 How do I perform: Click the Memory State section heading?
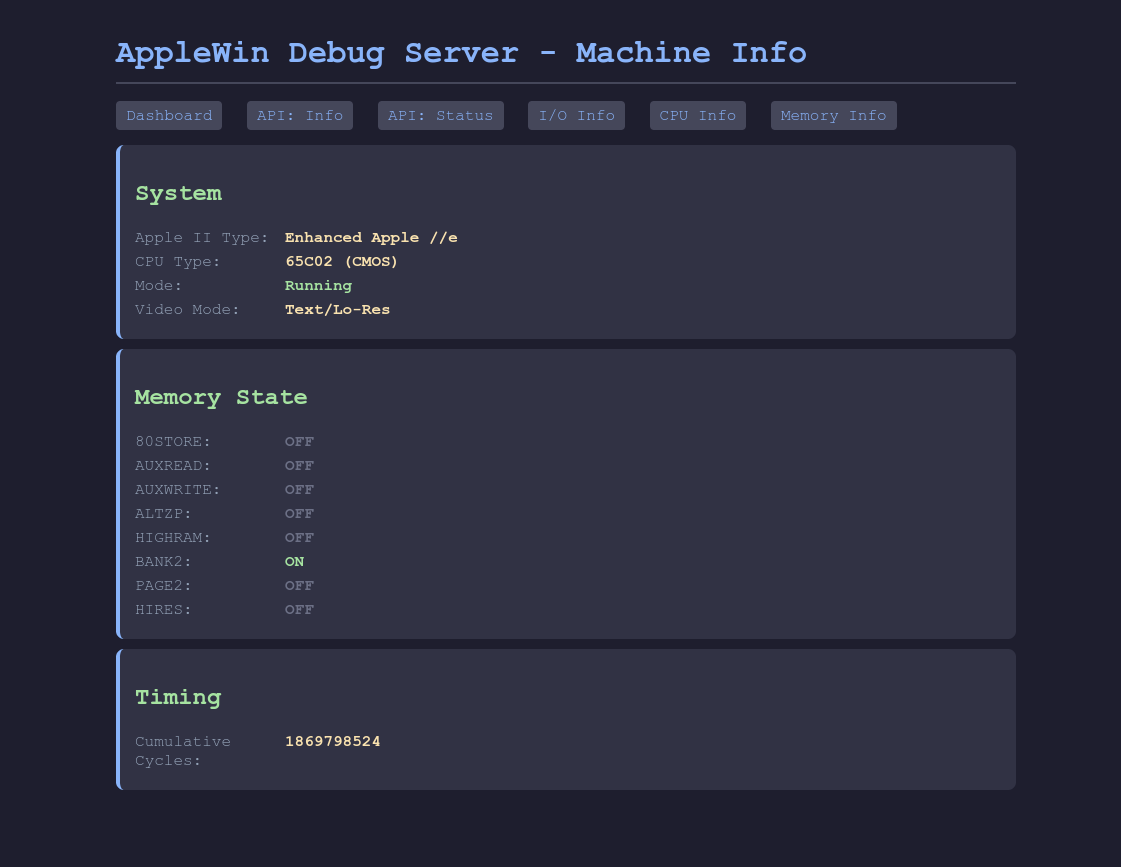pos(220,397)
